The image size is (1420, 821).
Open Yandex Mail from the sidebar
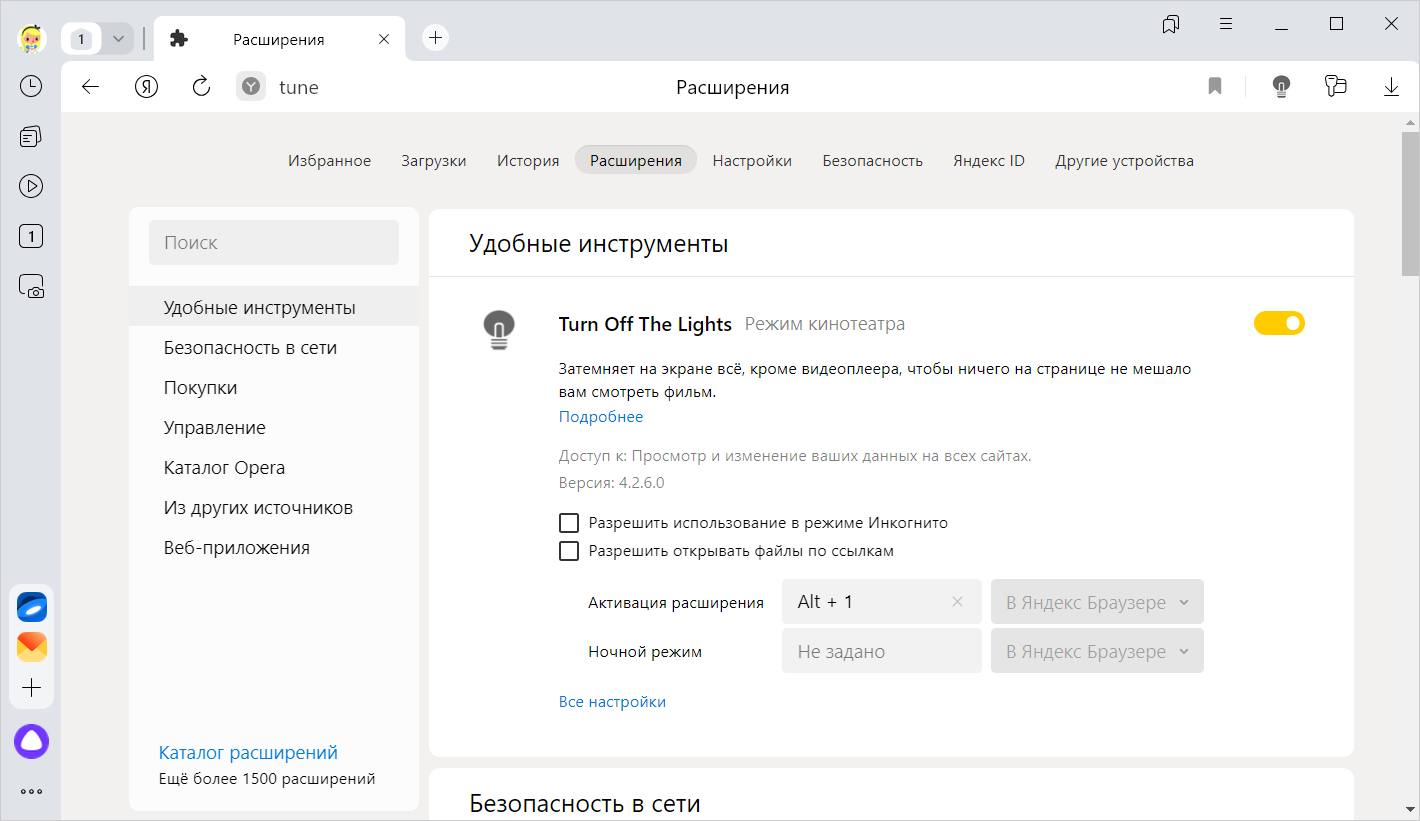pyautogui.click(x=32, y=647)
